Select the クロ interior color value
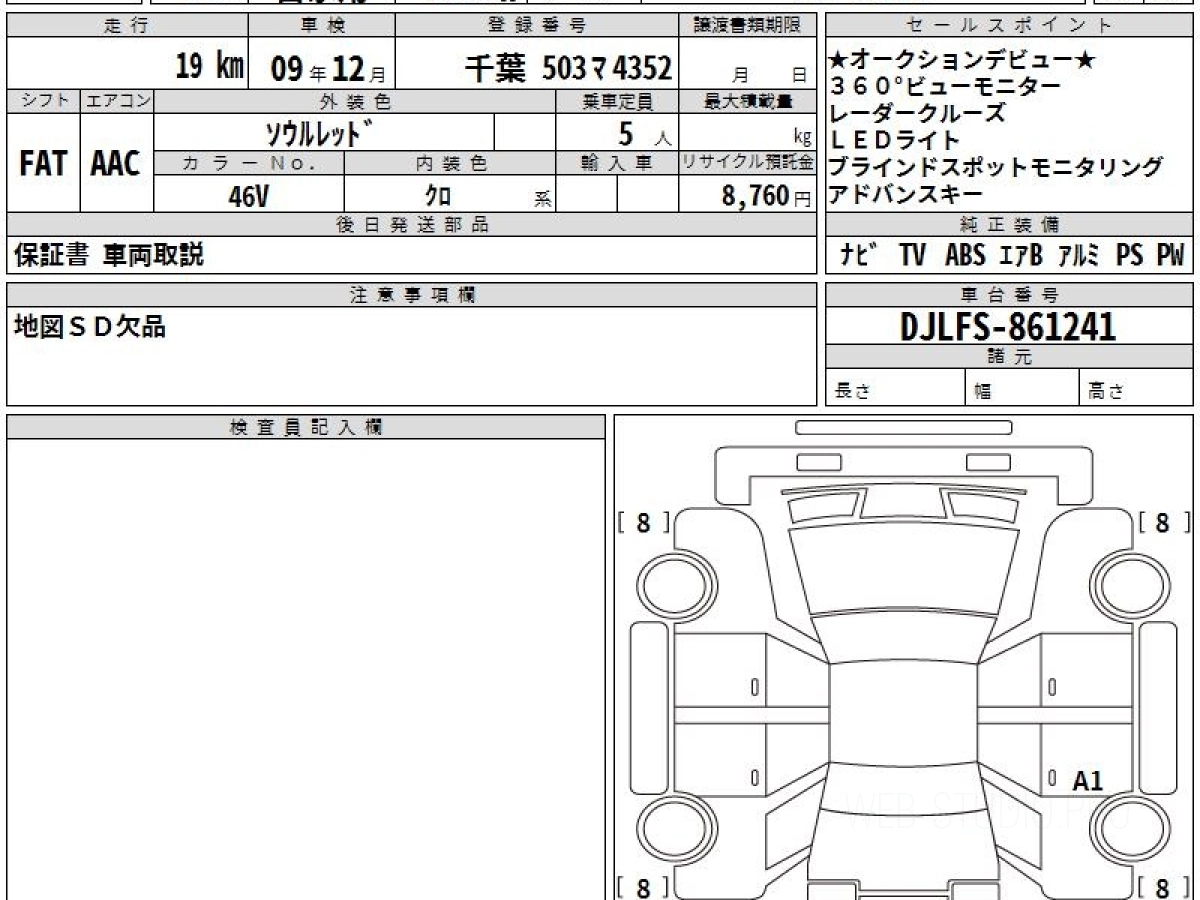 coord(438,195)
